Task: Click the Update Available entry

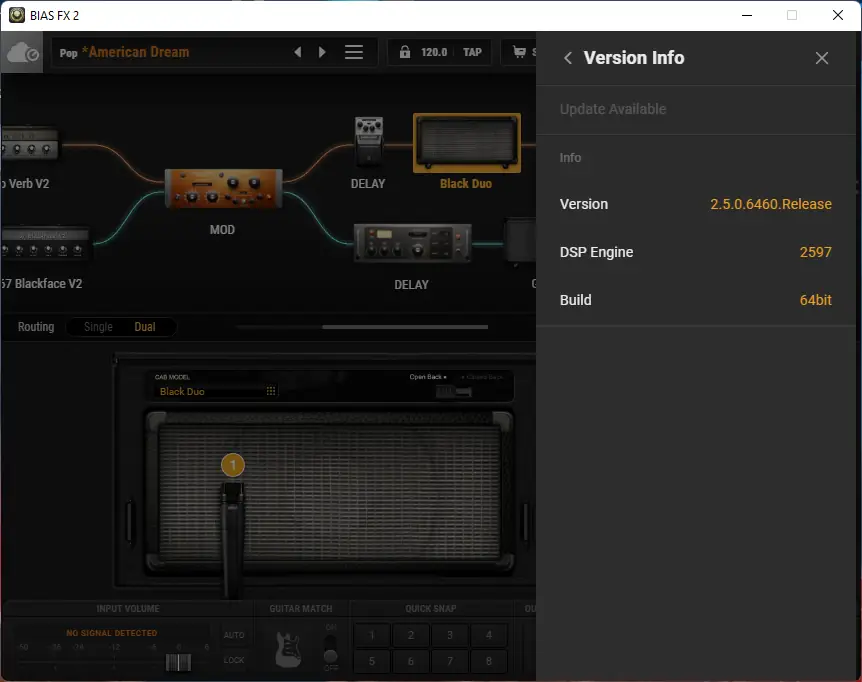Action: click(x=613, y=109)
